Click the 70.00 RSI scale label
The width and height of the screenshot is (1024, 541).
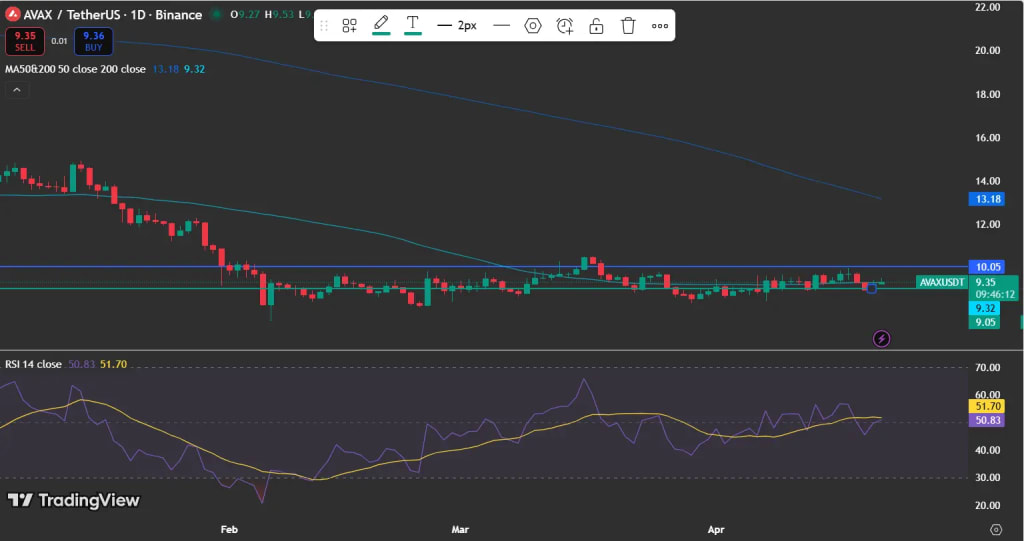pyautogui.click(x=987, y=368)
